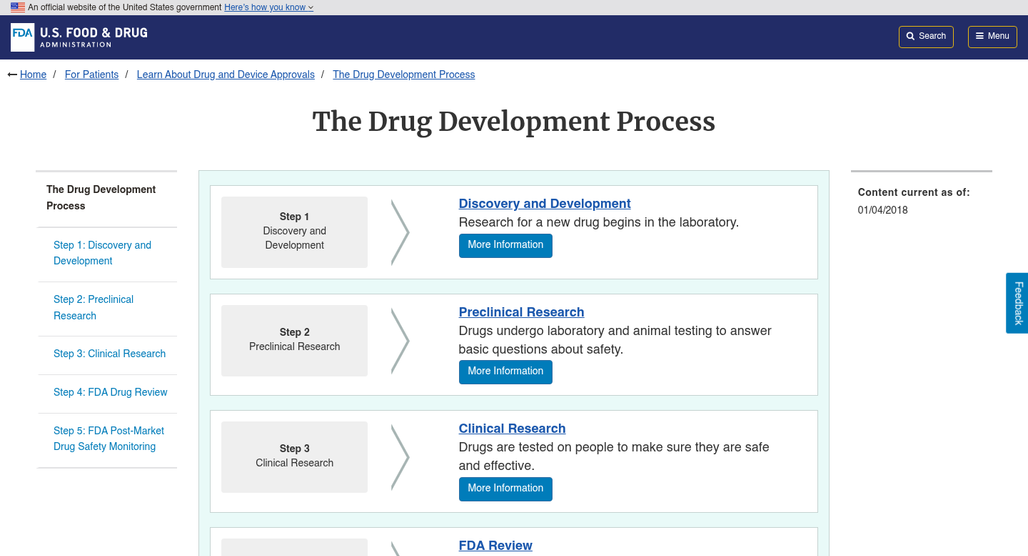Go to Step 4: FDA Drug Review sidebar item
This screenshot has width=1028, height=556.
point(110,392)
